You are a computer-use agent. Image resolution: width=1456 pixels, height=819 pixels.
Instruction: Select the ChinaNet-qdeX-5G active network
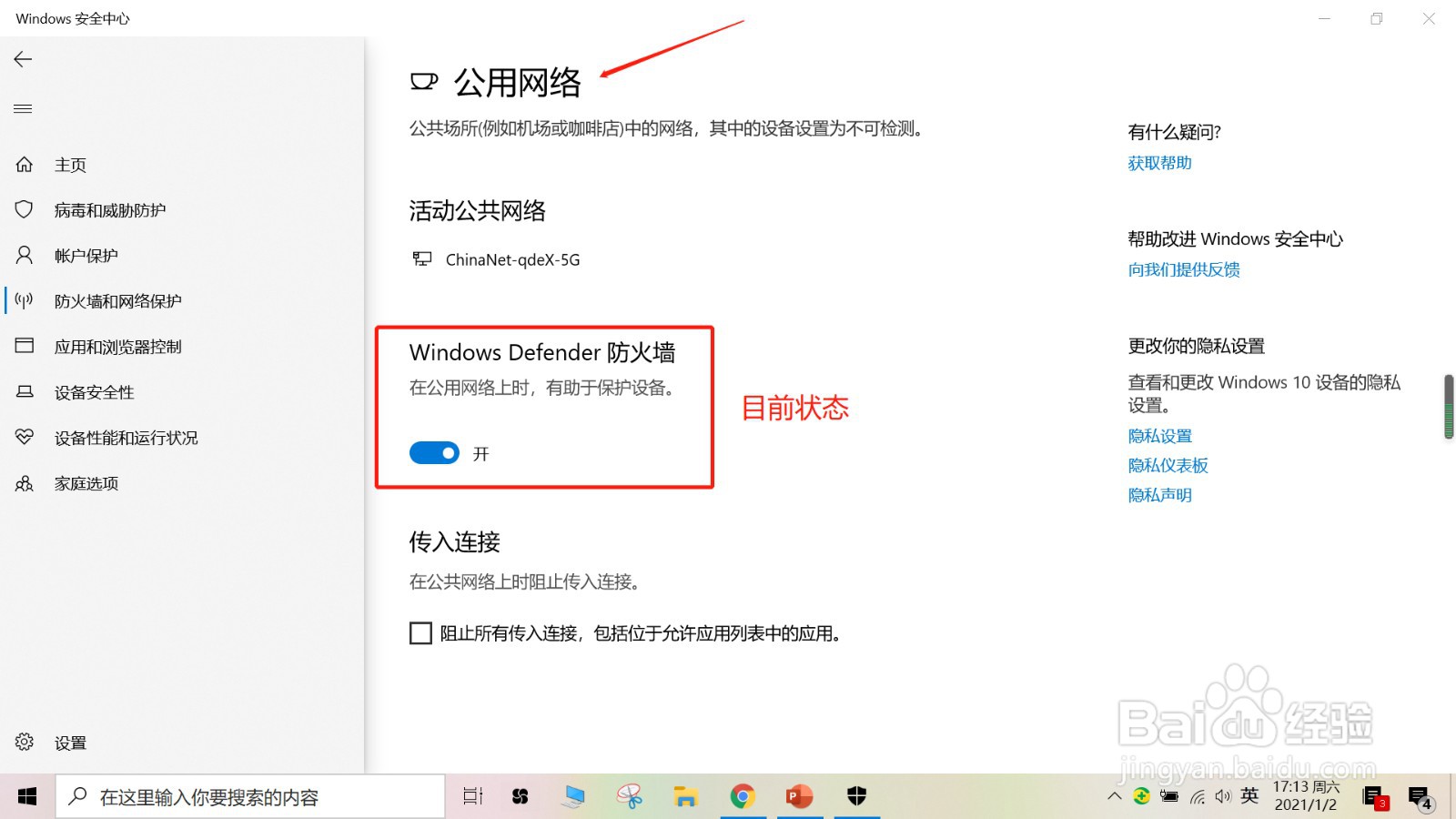[515, 259]
